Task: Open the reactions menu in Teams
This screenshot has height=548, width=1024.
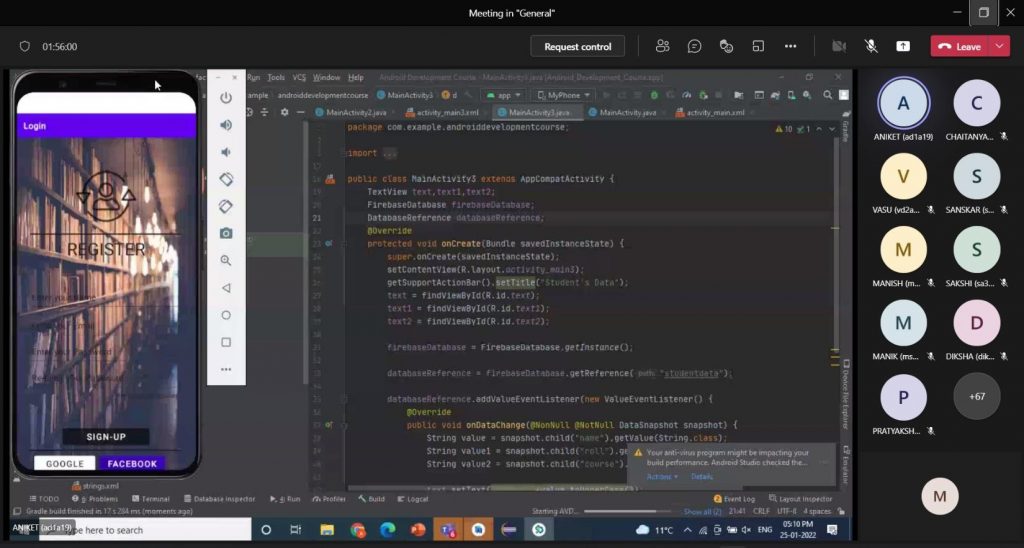Action: tap(726, 46)
